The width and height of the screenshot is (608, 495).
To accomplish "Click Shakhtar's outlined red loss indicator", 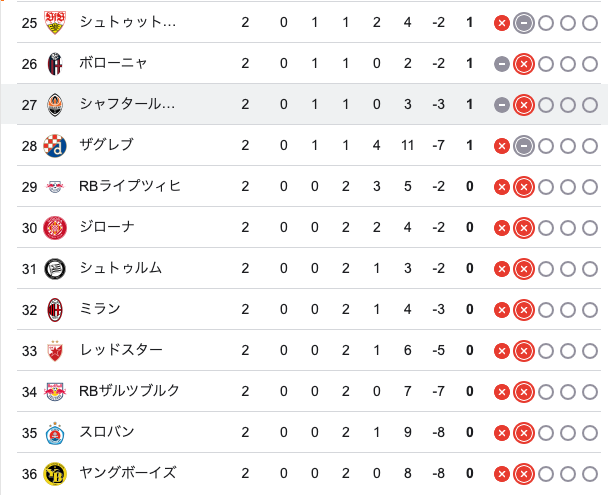I will tap(523, 105).
